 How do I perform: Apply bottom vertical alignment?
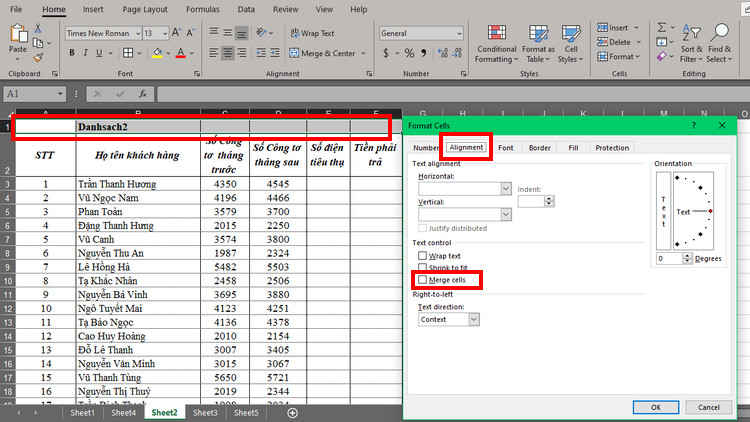(x=242, y=33)
